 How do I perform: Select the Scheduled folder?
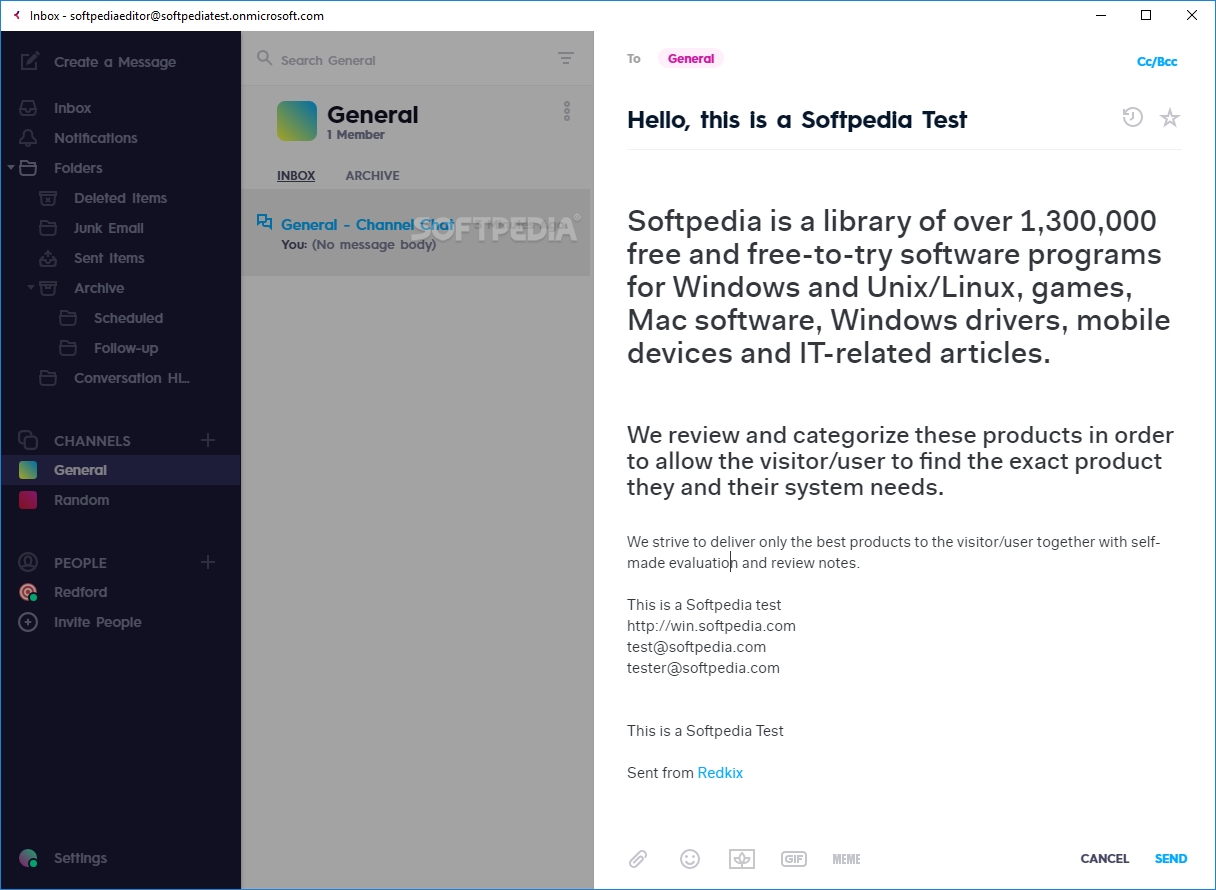pos(128,318)
